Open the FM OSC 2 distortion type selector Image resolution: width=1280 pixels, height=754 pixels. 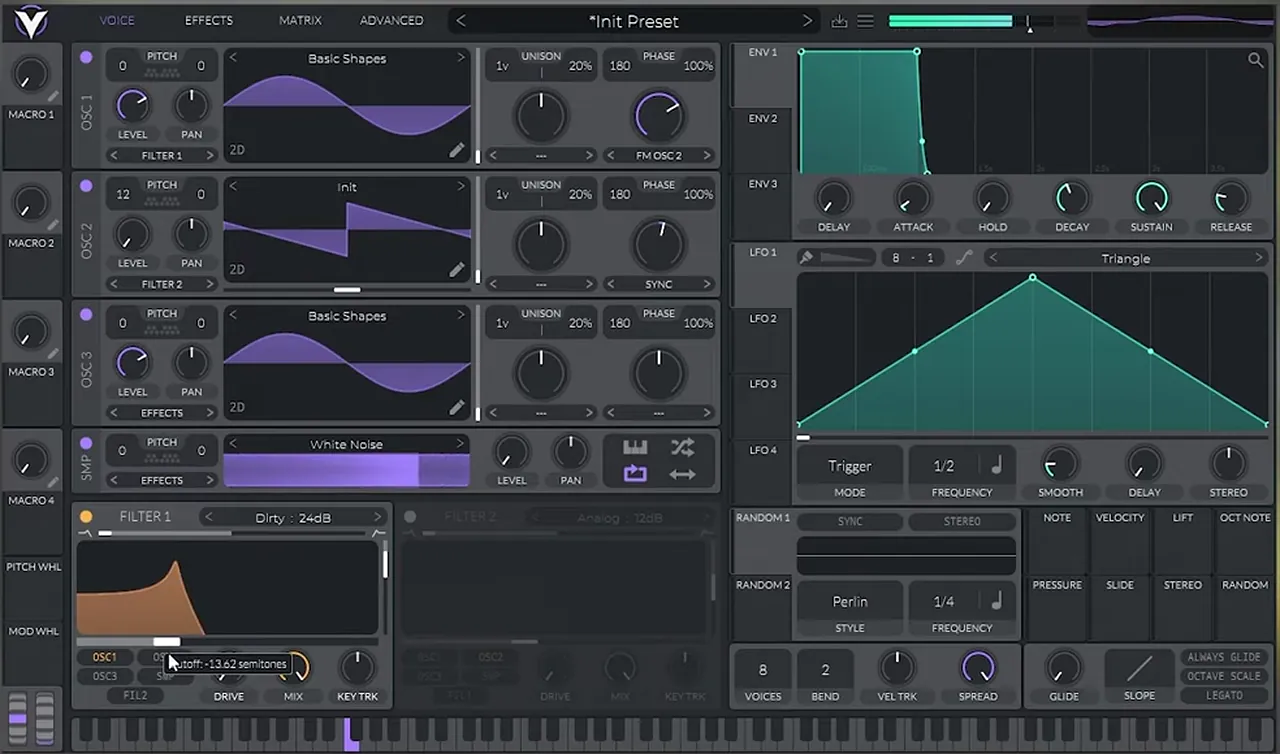click(x=659, y=156)
